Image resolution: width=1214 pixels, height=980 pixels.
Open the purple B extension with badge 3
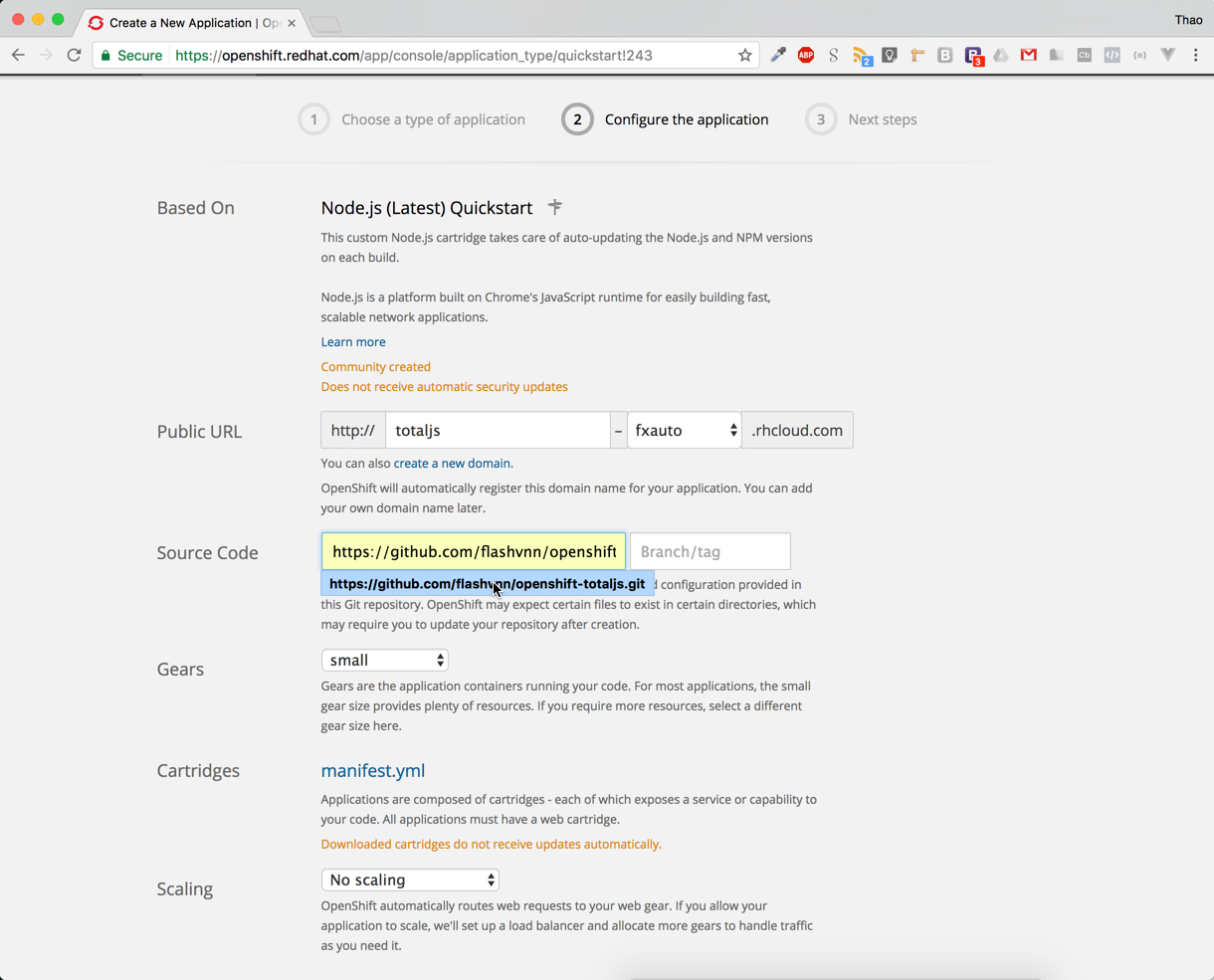point(974,57)
